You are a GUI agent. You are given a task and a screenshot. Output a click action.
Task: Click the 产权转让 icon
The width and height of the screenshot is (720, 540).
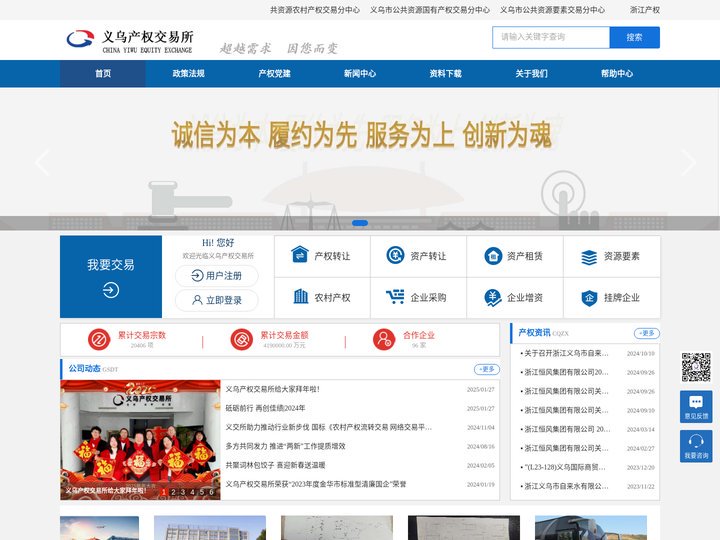pos(300,255)
